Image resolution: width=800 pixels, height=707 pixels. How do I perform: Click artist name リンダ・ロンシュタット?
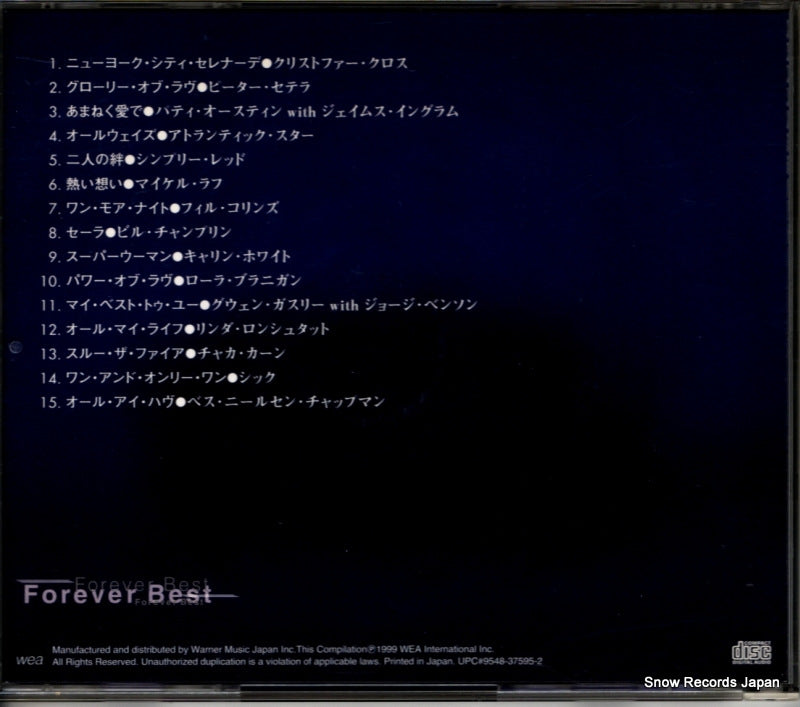(x=262, y=329)
